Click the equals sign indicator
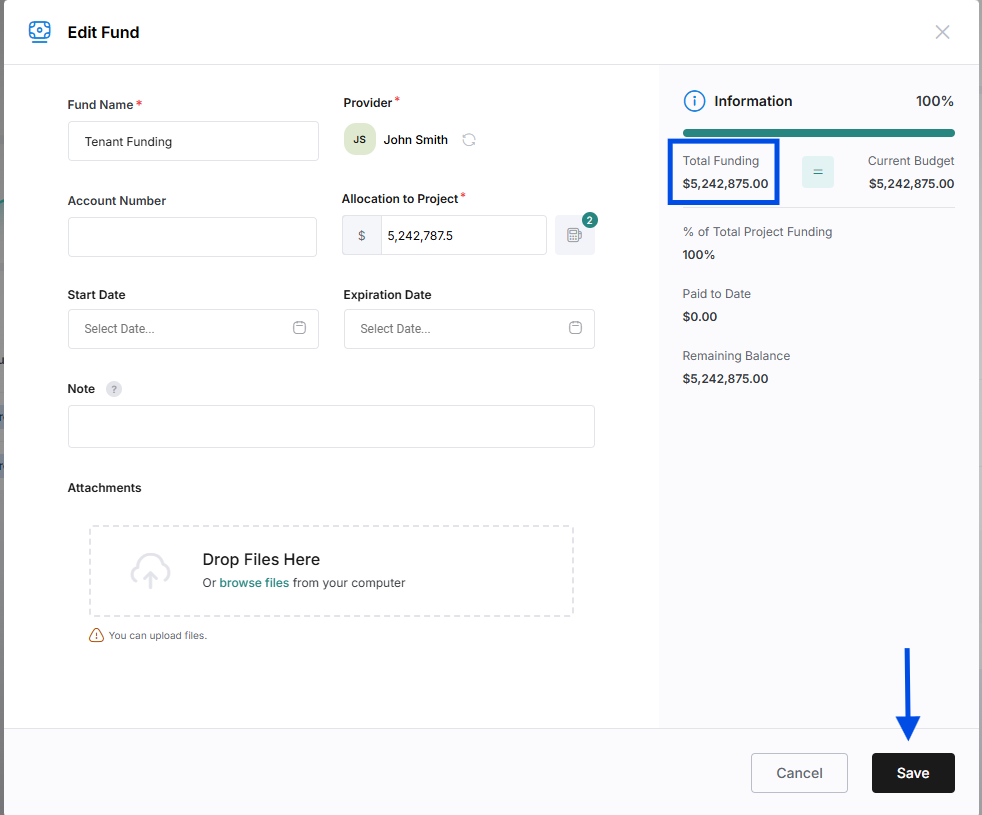Viewport: 982px width, 815px height. click(x=818, y=172)
